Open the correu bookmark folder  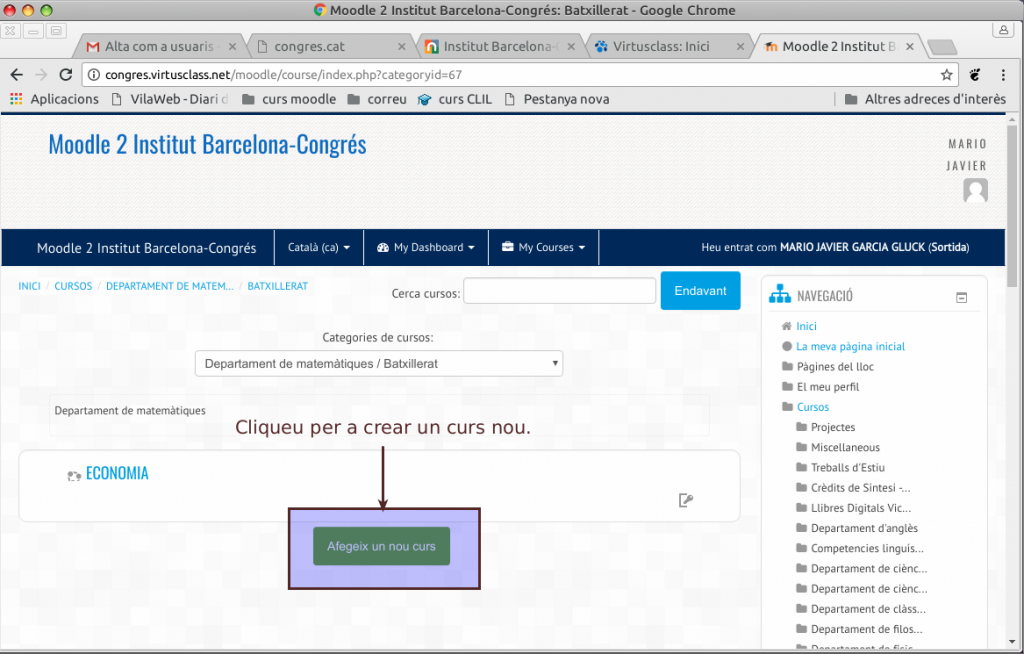coord(377,99)
